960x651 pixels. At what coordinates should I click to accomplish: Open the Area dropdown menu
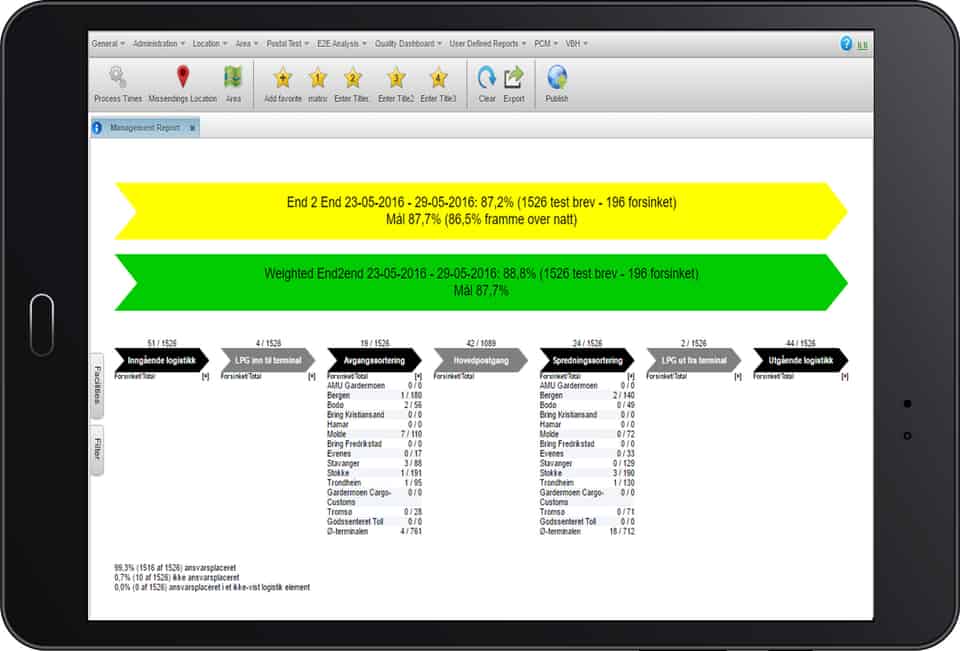point(247,43)
